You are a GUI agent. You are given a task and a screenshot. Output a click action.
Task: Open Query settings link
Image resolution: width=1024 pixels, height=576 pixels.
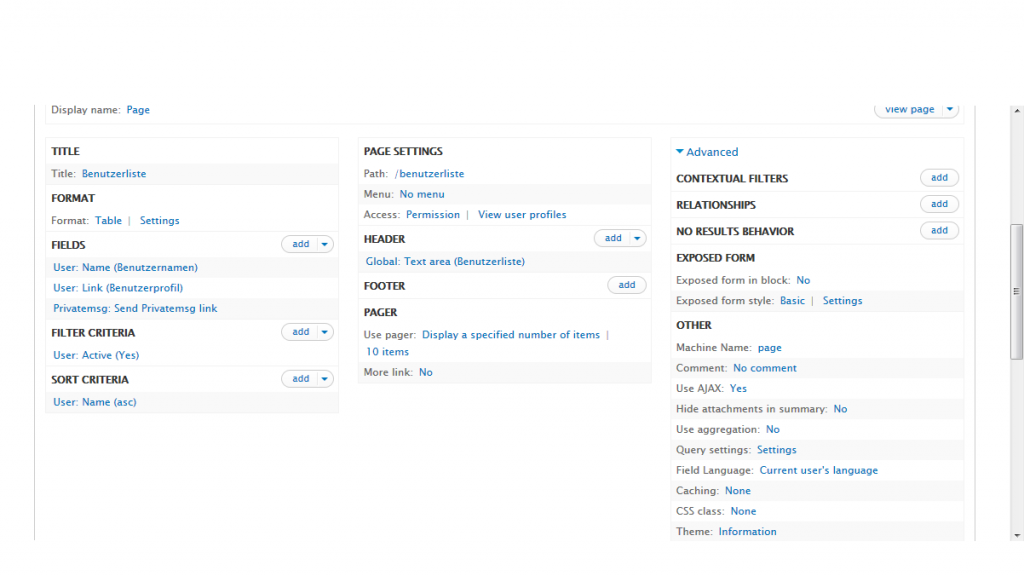point(776,450)
